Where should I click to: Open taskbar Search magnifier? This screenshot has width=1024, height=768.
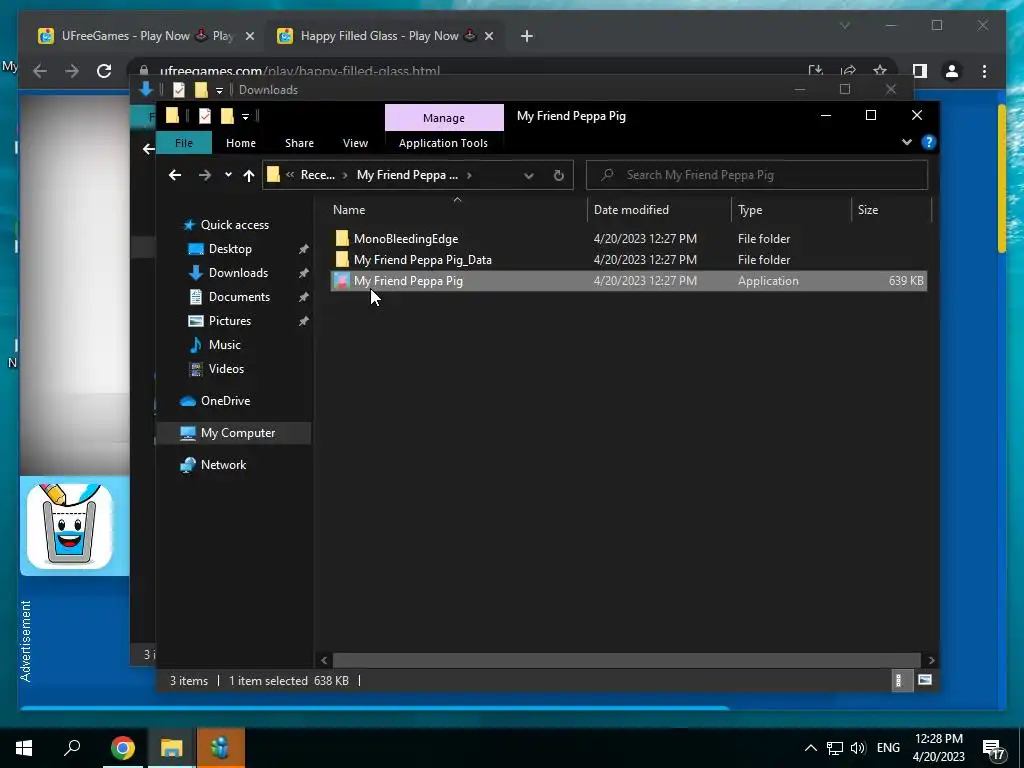[72, 747]
